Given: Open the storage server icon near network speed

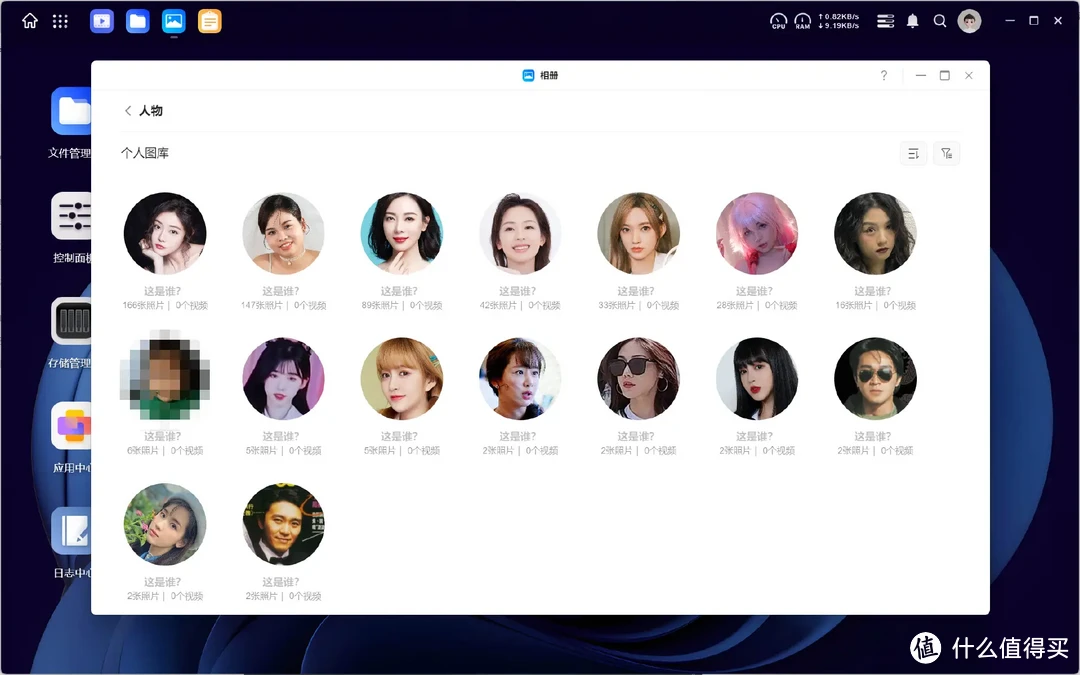Looking at the screenshot, I should [885, 20].
